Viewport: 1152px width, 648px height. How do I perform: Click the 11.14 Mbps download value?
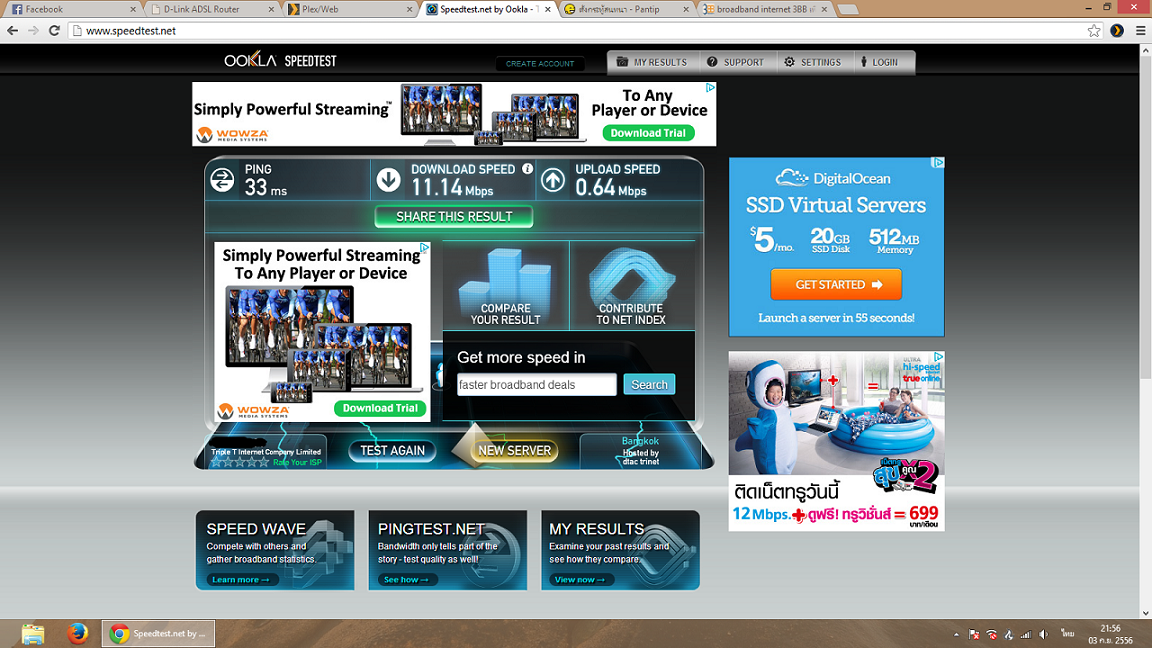pos(452,188)
